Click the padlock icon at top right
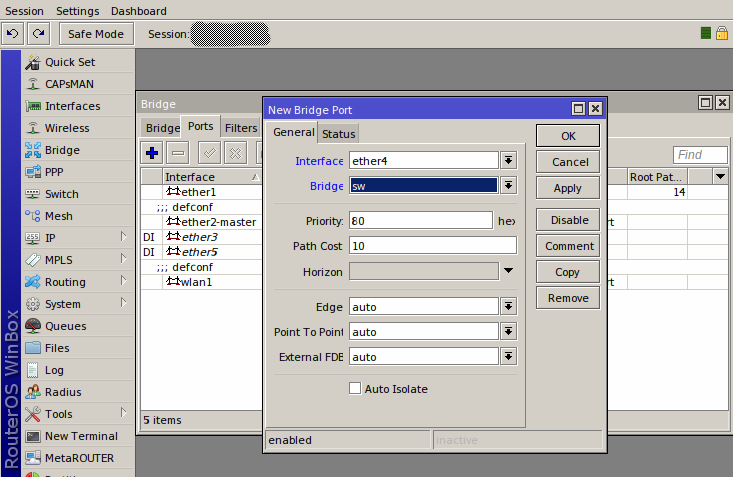Image resolution: width=733 pixels, height=477 pixels. 721,33
